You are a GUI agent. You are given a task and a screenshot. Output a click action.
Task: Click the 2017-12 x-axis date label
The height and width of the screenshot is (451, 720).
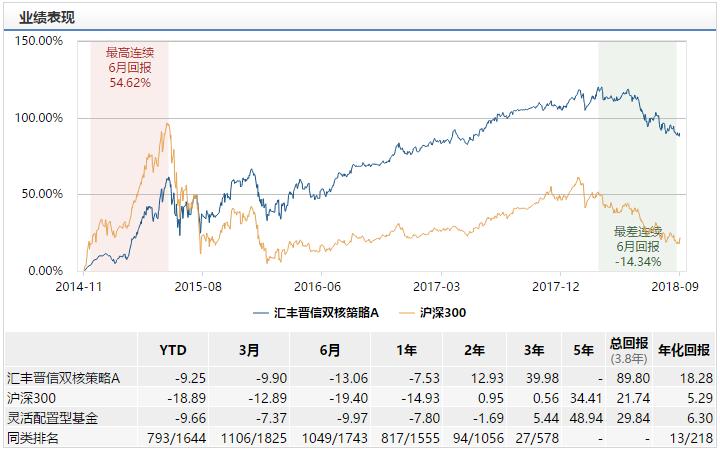pos(556,287)
